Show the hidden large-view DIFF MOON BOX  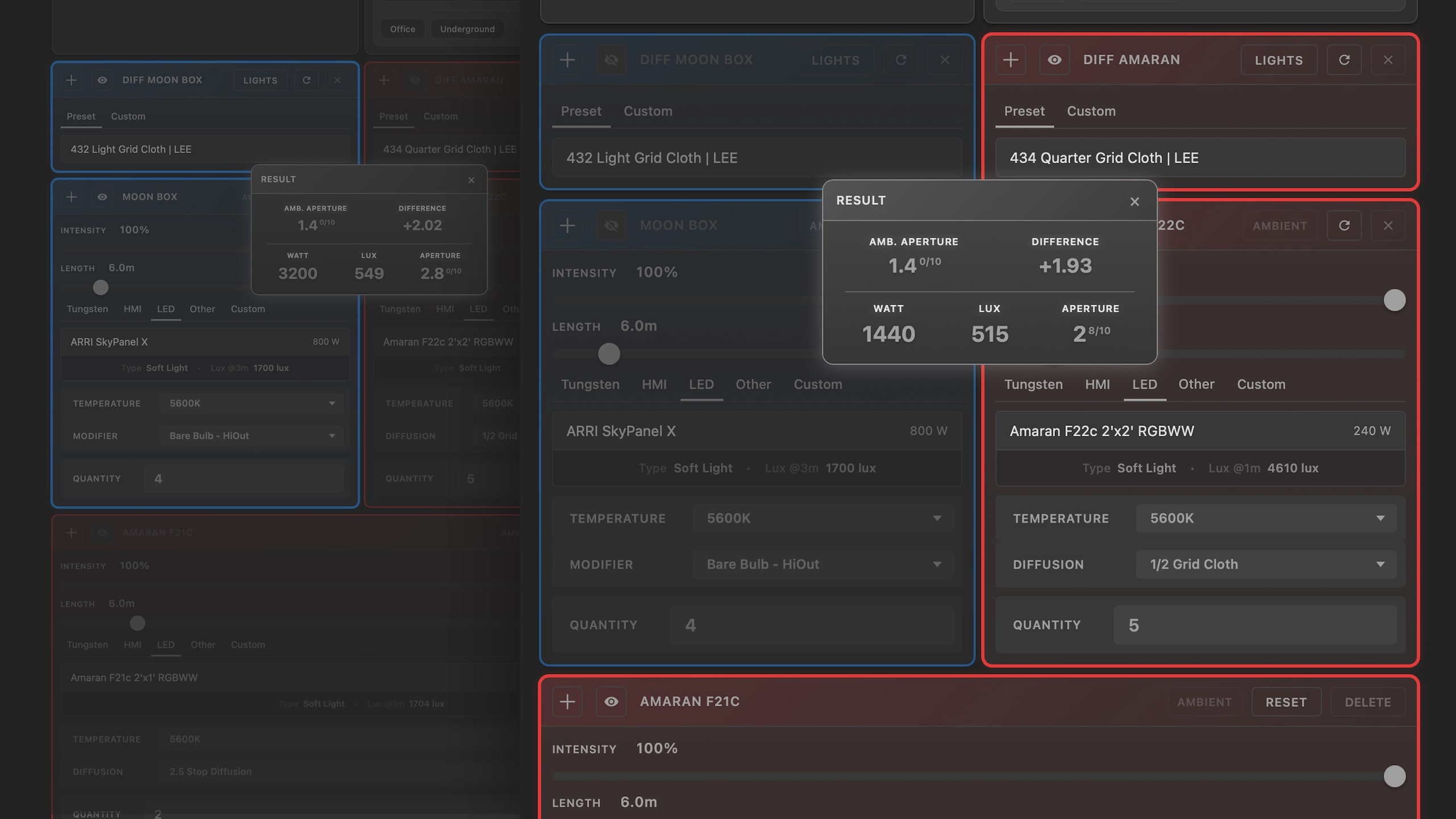(611, 60)
